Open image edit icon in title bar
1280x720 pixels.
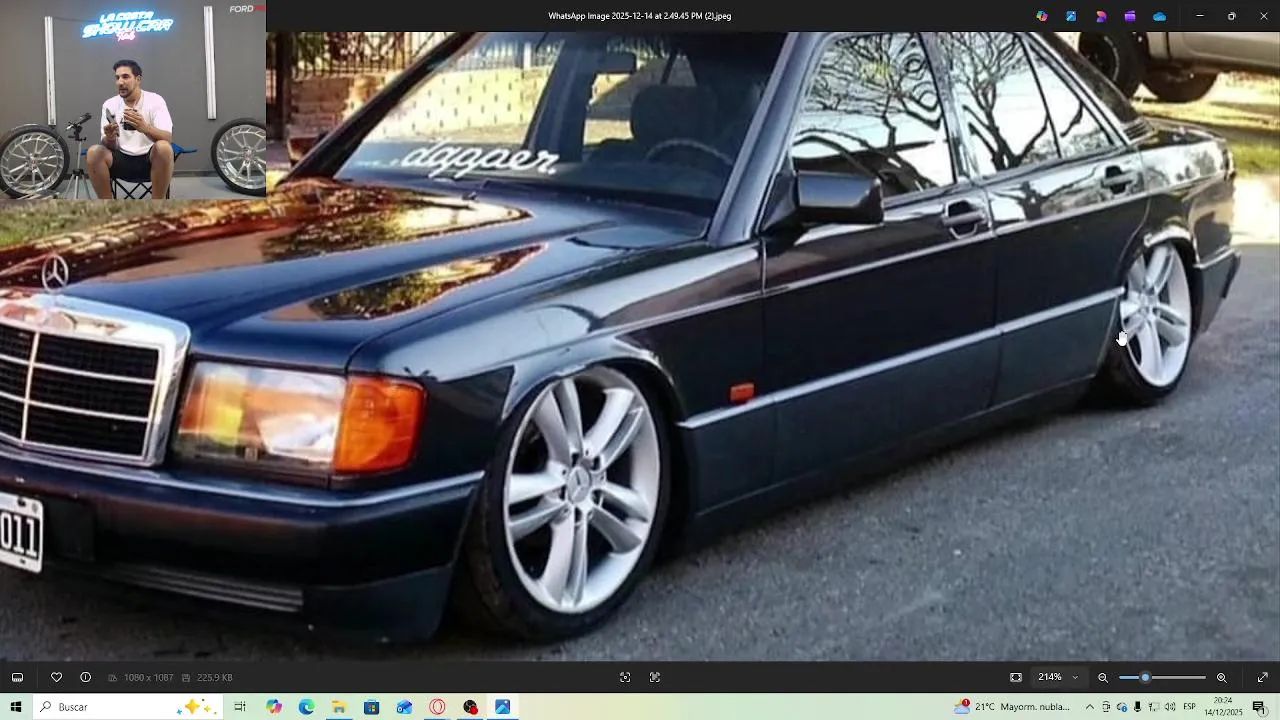coord(1071,16)
